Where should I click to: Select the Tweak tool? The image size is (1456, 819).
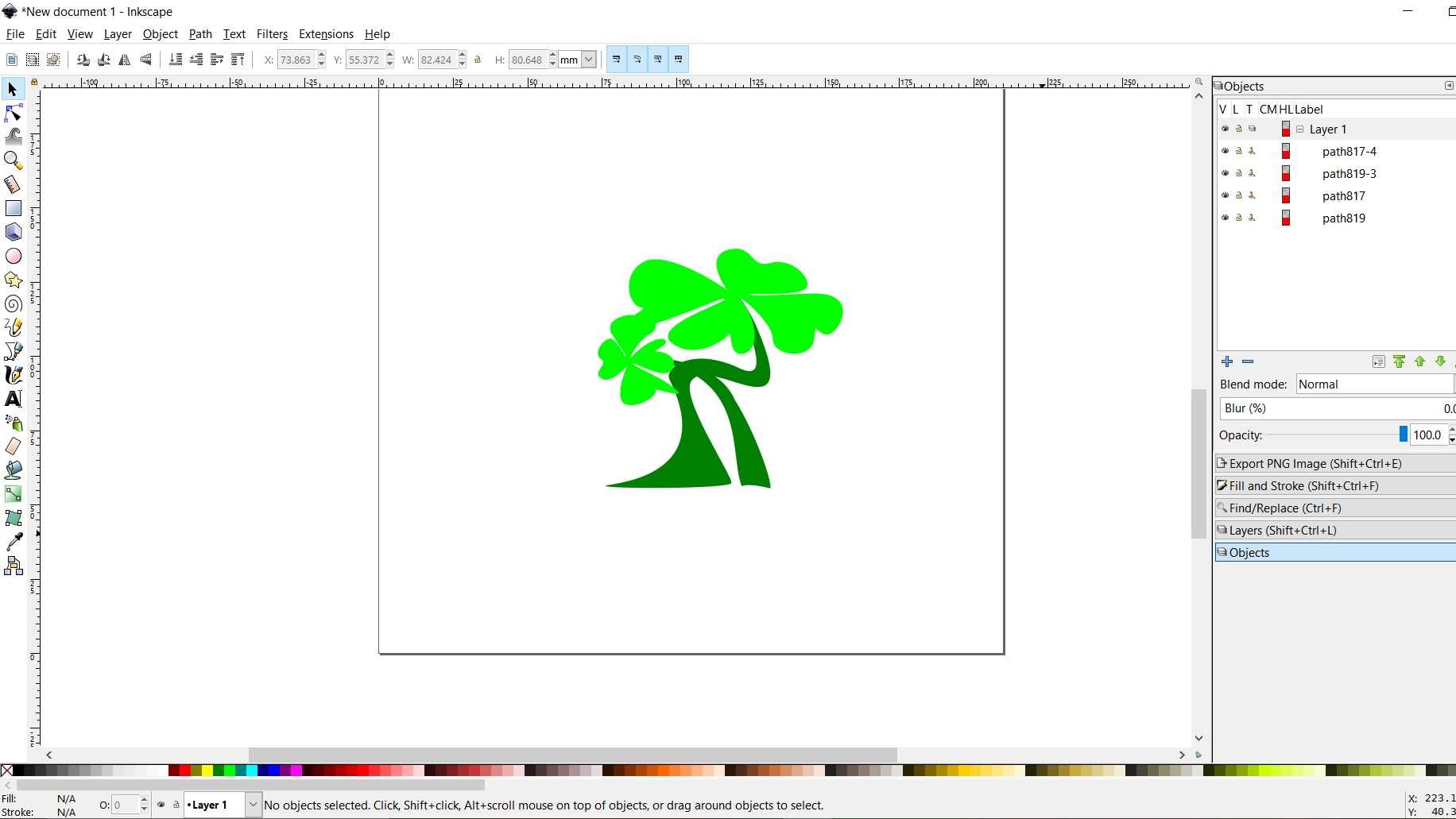click(x=13, y=137)
